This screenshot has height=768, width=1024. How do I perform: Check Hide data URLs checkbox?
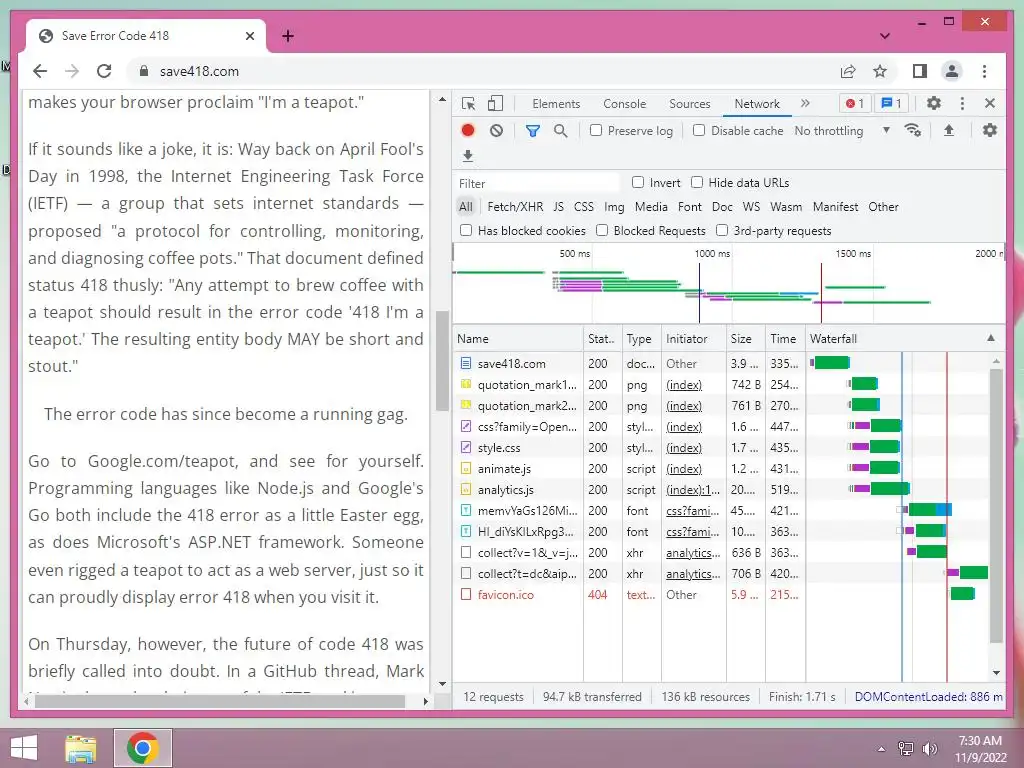pyautogui.click(x=697, y=182)
